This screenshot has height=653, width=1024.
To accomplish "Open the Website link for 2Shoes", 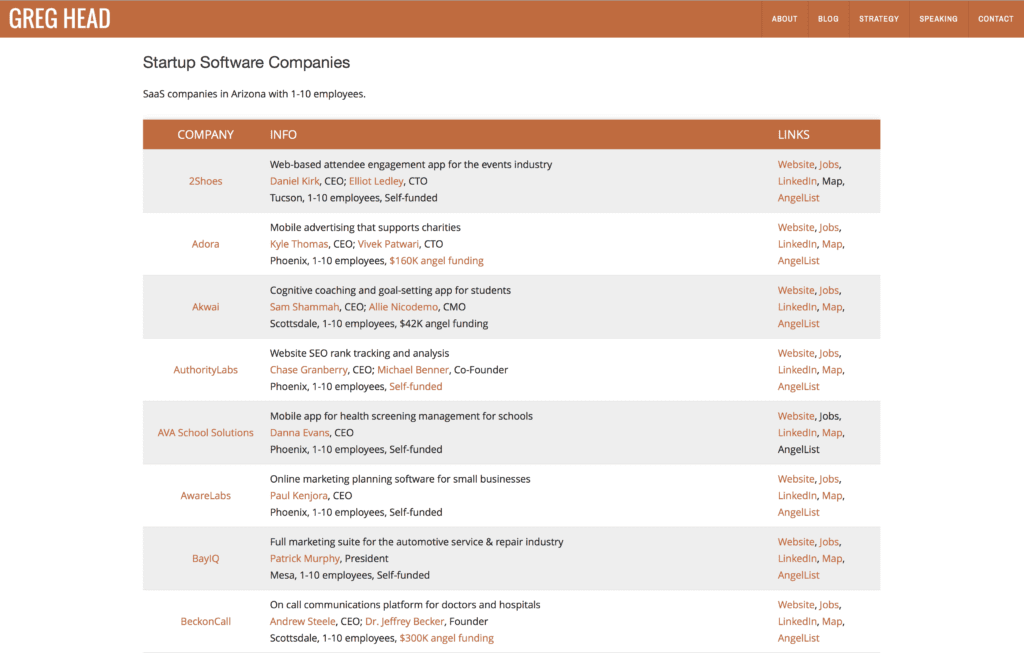I will tap(796, 165).
